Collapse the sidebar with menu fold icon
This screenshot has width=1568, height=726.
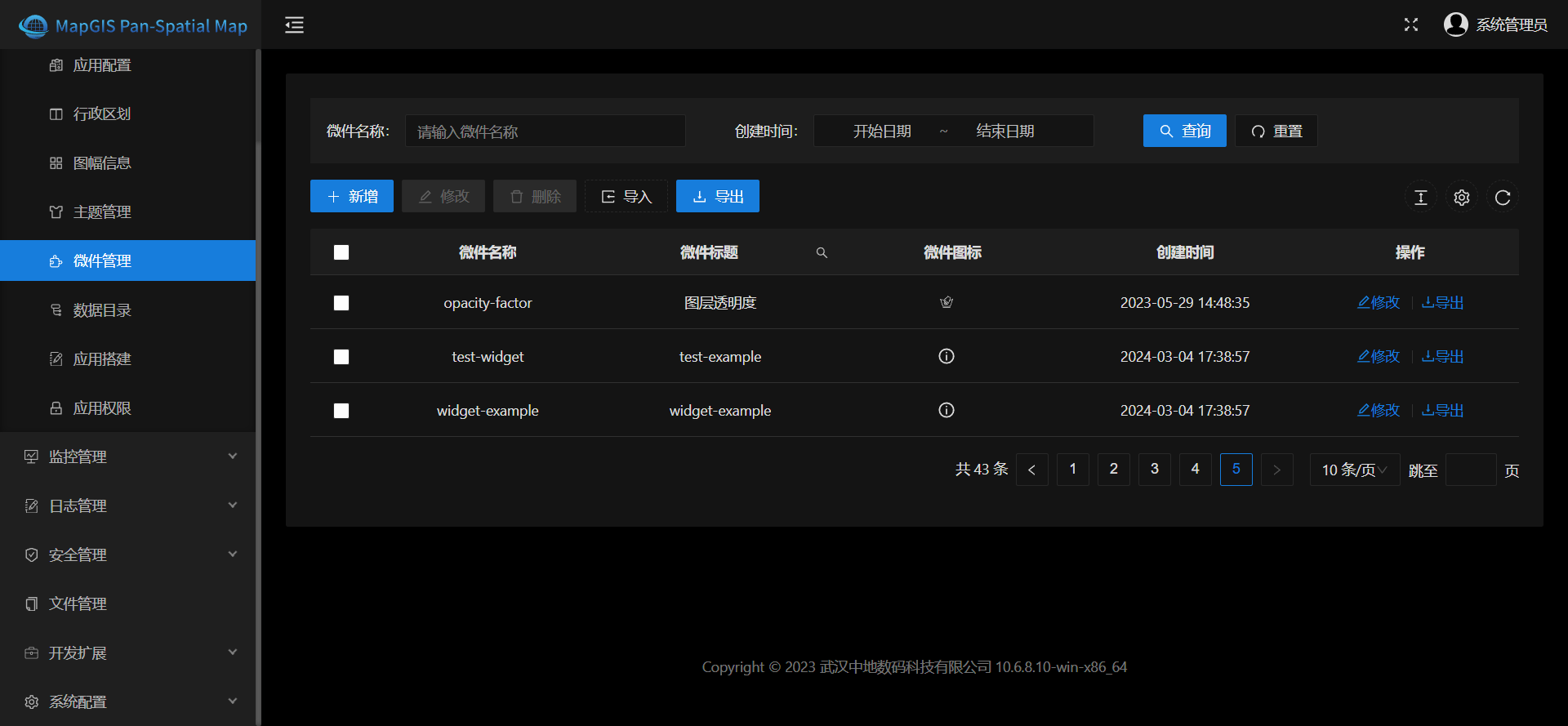click(294, 25)
